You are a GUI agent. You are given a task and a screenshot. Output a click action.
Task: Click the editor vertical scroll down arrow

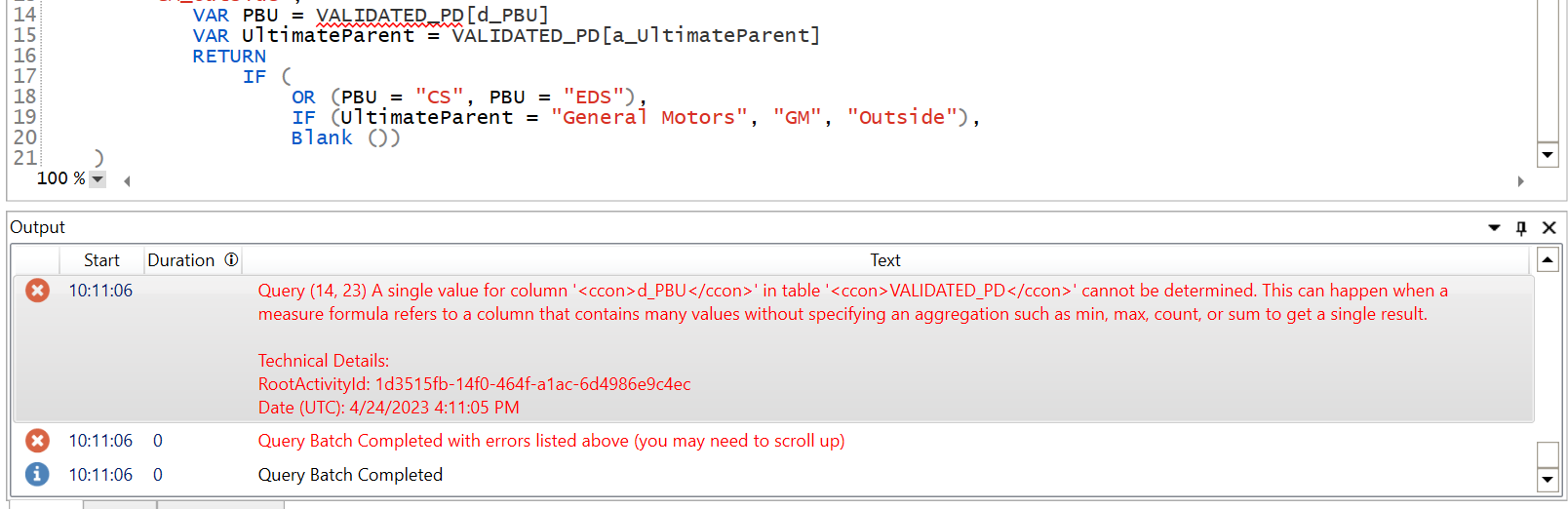click(1547, 154)
